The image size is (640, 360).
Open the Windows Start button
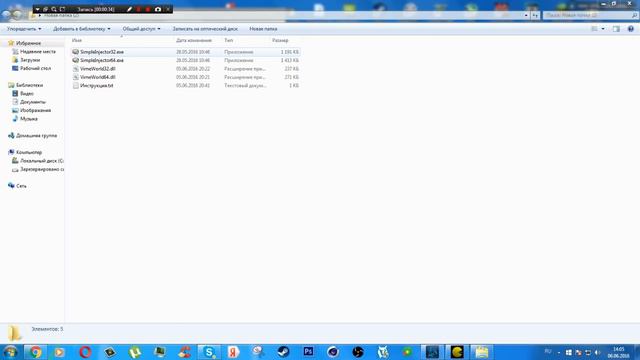[10, 352]
